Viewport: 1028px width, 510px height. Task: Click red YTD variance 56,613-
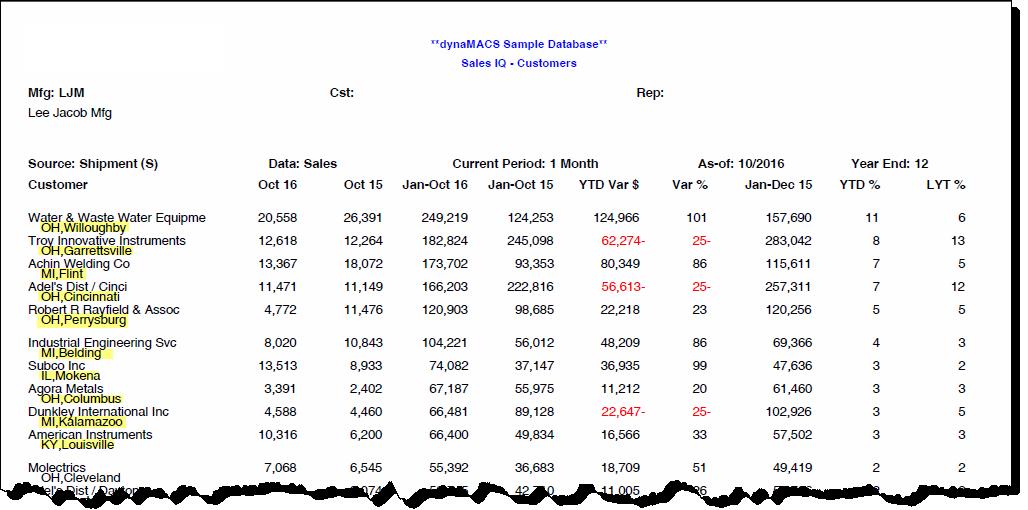pyautogui.click(x=623, y=287)
